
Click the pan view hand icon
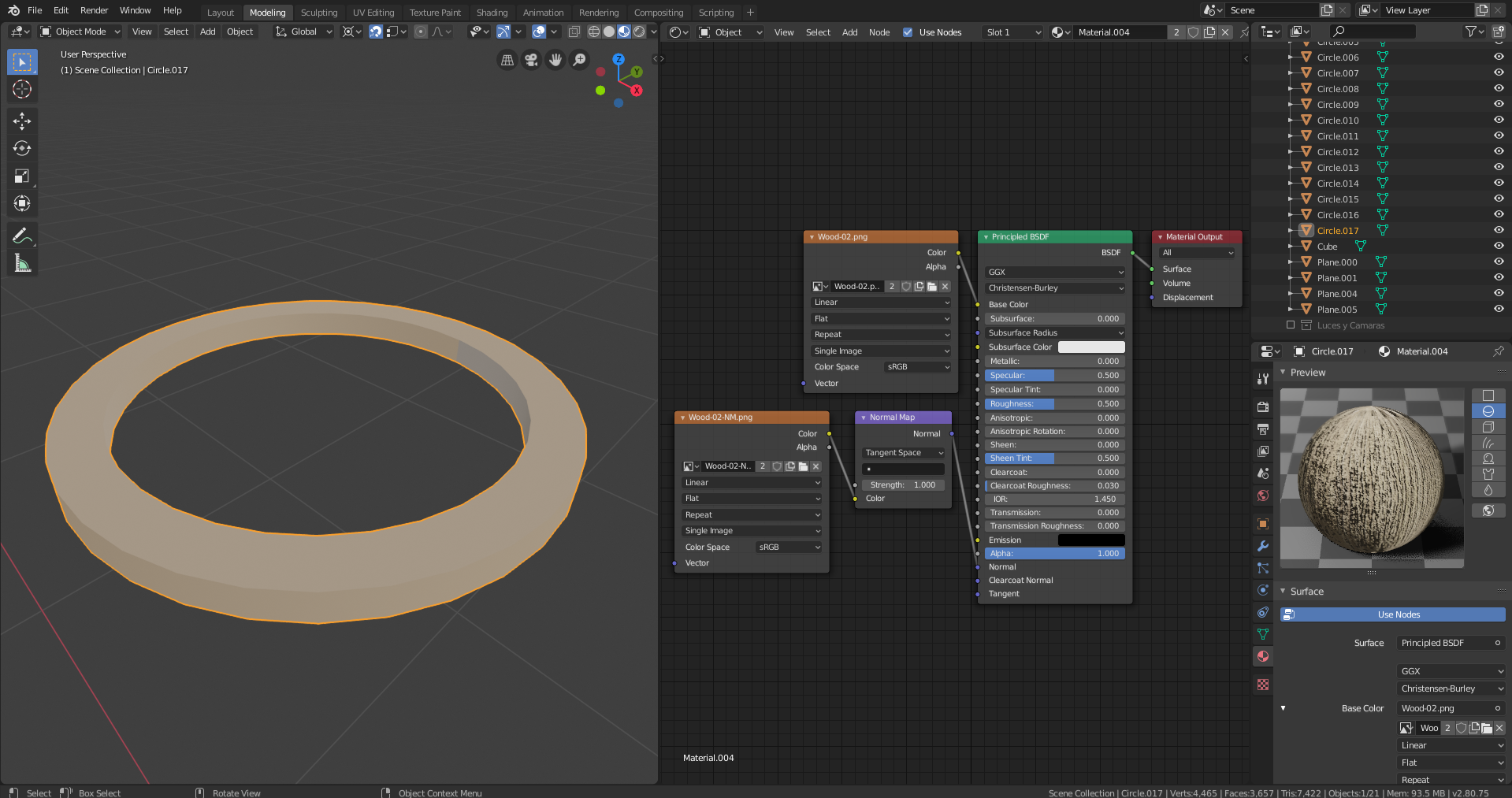pyautogui.click(x=555, y=60)
